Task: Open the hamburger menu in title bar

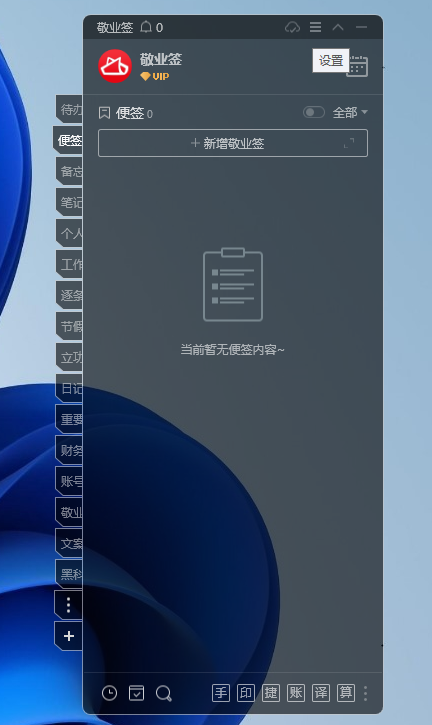Action: click(315, 27)
